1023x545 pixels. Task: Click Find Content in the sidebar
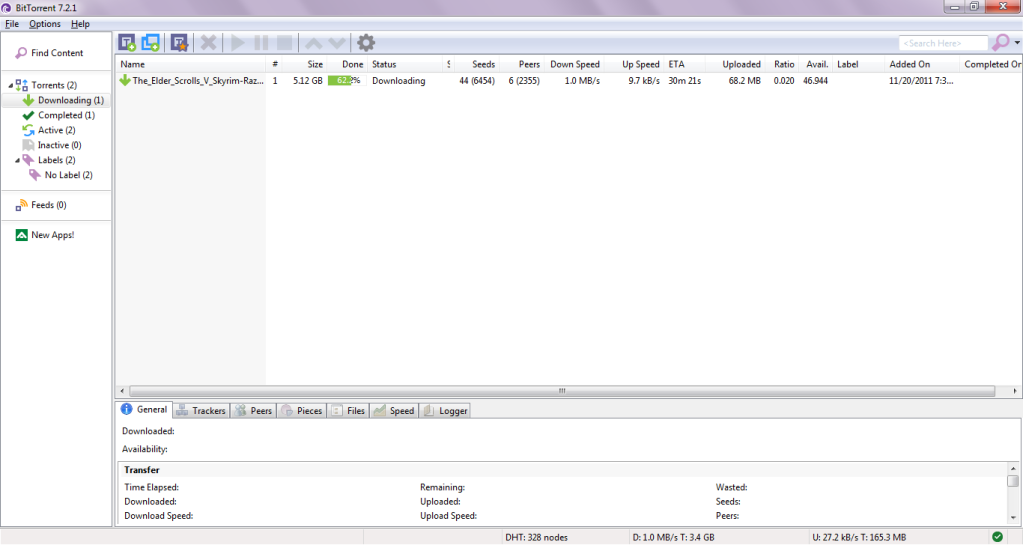click(57, 53)
